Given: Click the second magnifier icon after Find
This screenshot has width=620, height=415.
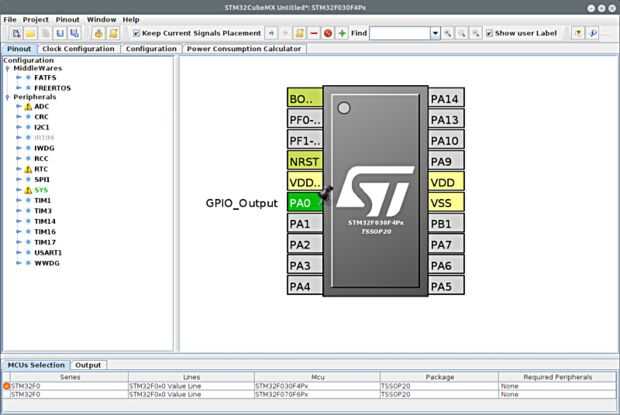Looking at the screenshot, I should click(x=462, y=34).
